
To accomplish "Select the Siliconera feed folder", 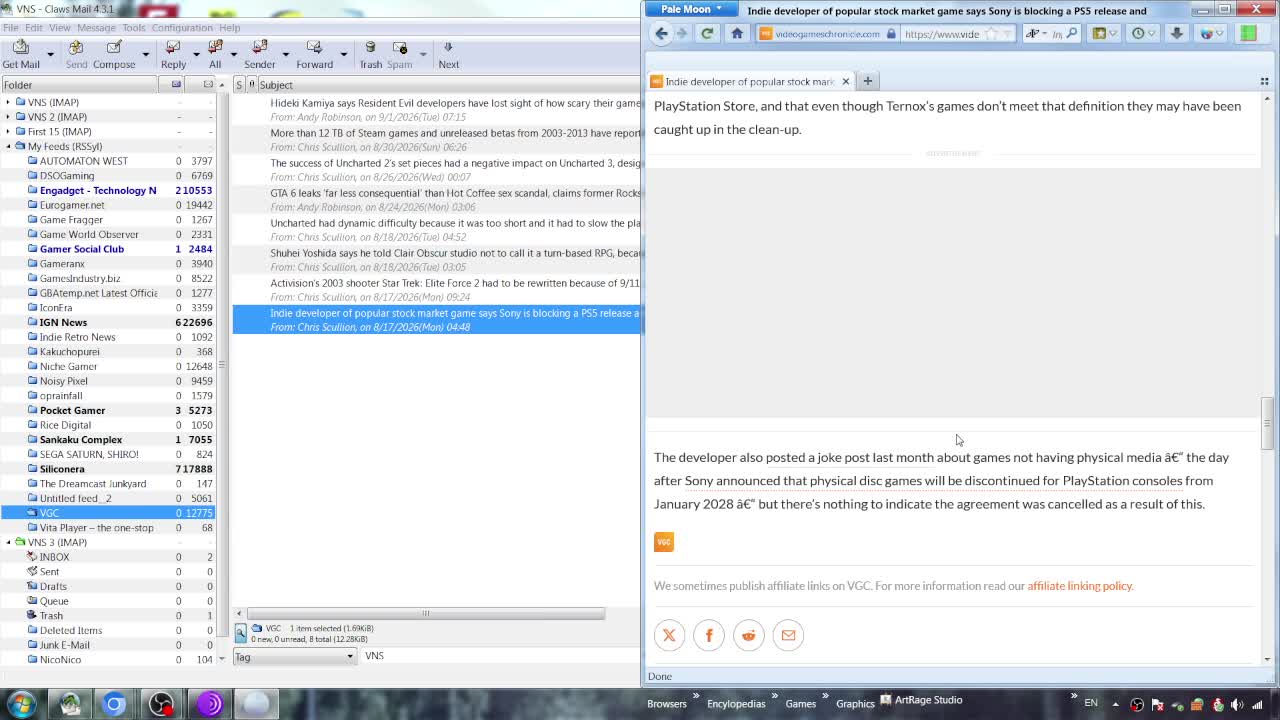I will point(62,469).
